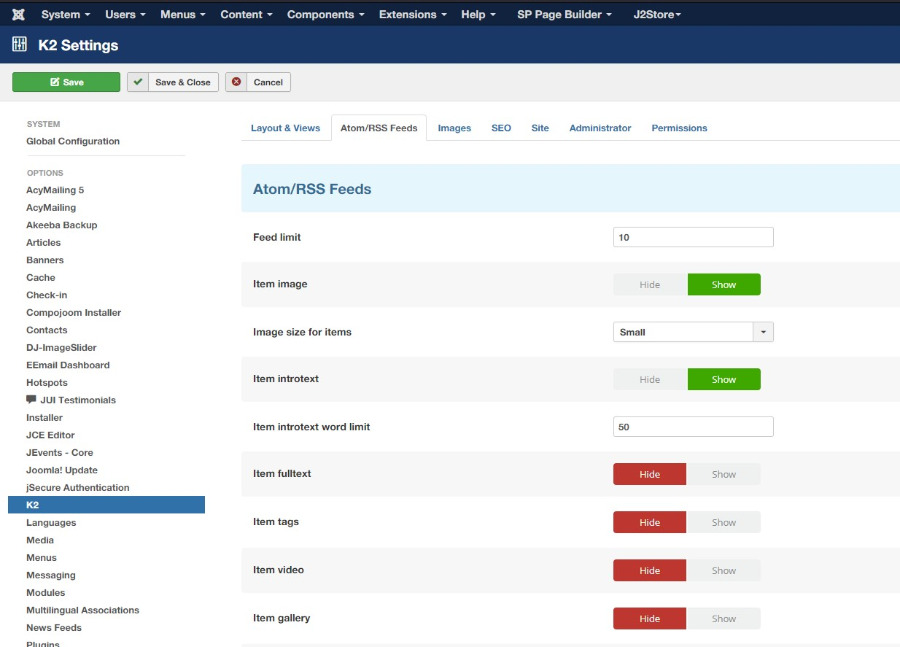This screenshot has height=647, width=900.
Task: Open JEvents - Core options
Action: 60,452
